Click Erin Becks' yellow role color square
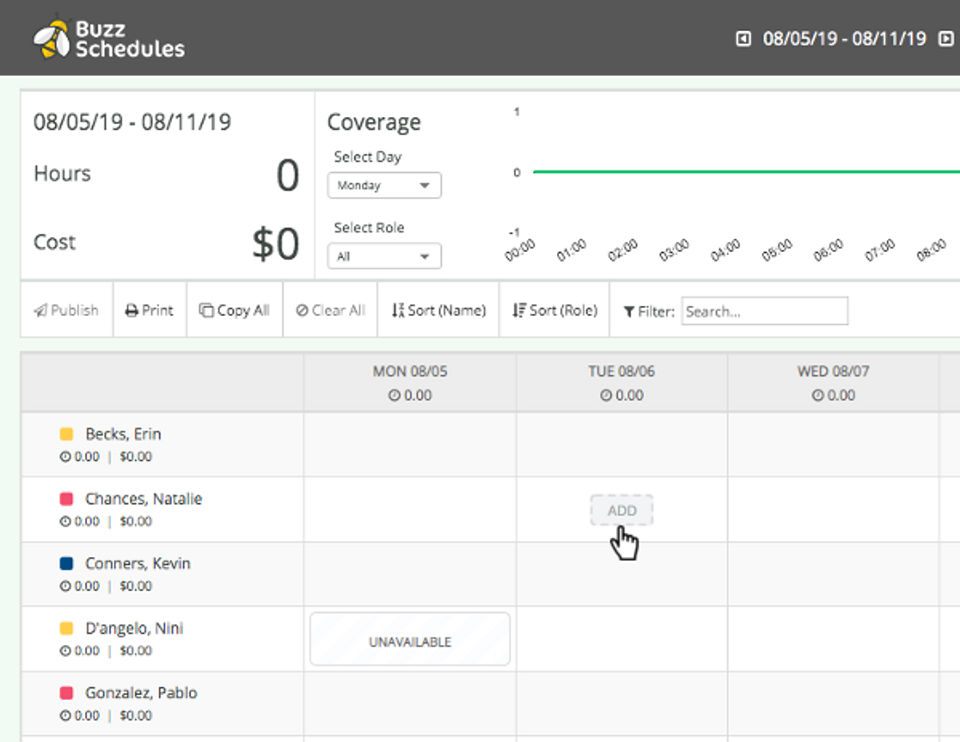Screen dimensions: 960x742 point(67,434)
